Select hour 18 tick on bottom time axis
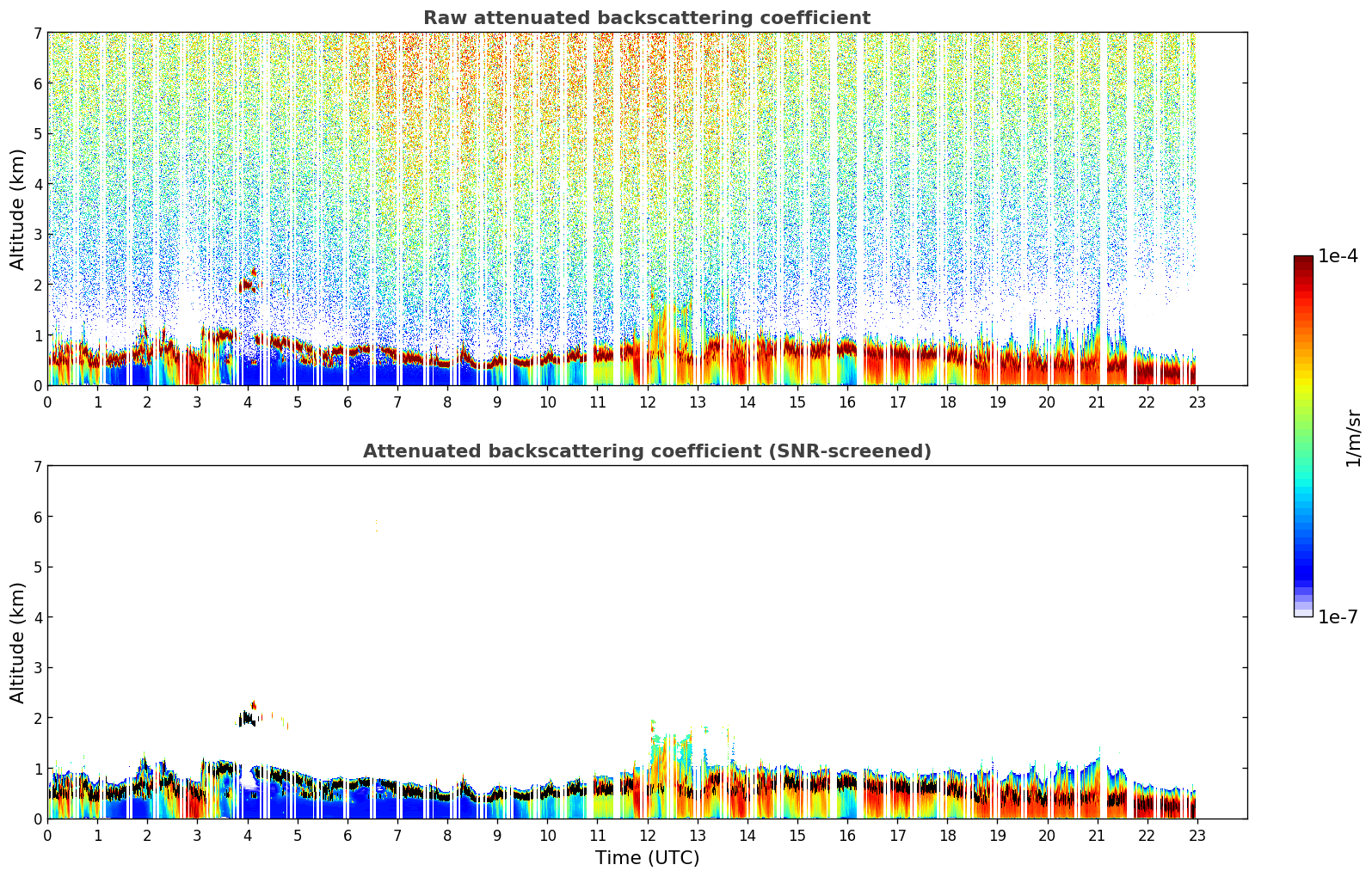 947,836
